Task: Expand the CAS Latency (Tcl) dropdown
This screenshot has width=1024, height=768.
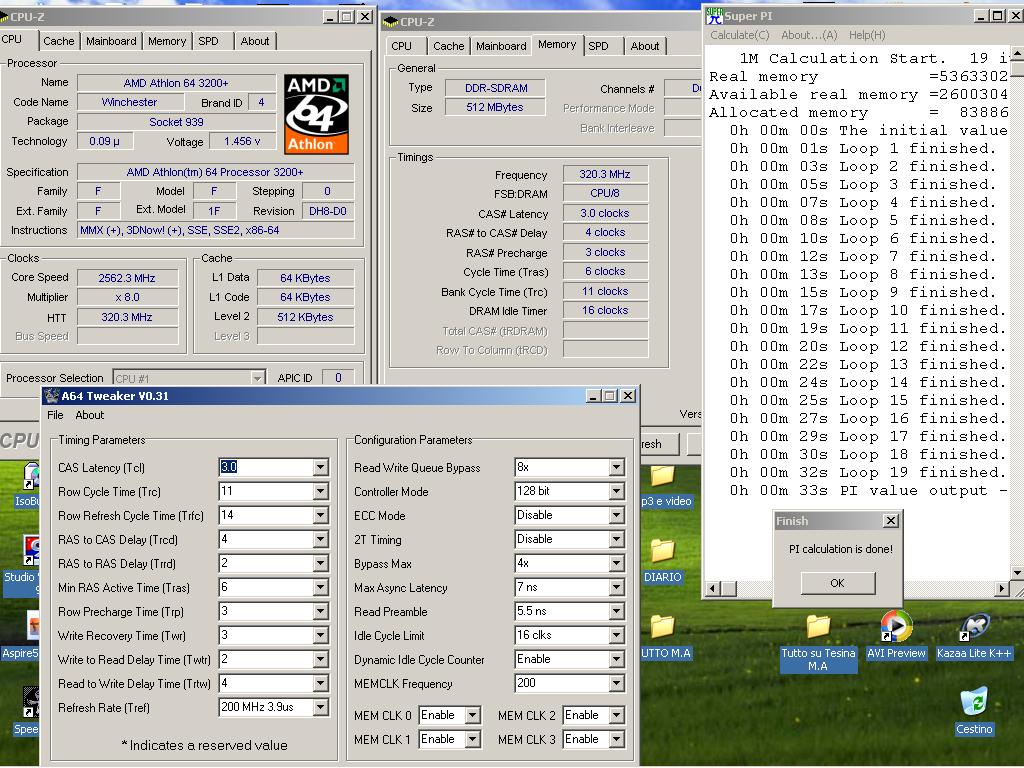Action: click(320, 468)
